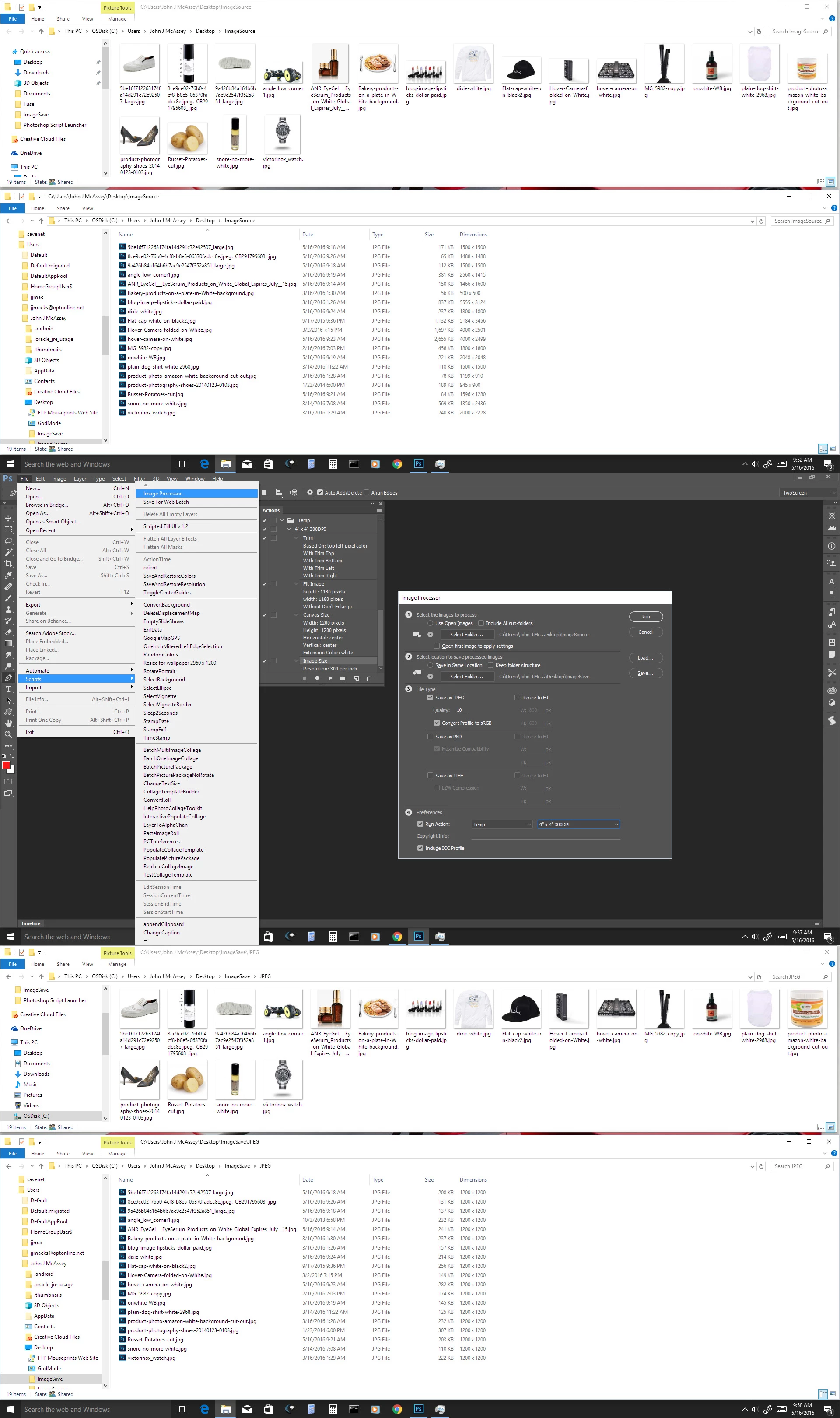
Task: Click the Load... button in Image Processor
Action: (x=645, y=658)
